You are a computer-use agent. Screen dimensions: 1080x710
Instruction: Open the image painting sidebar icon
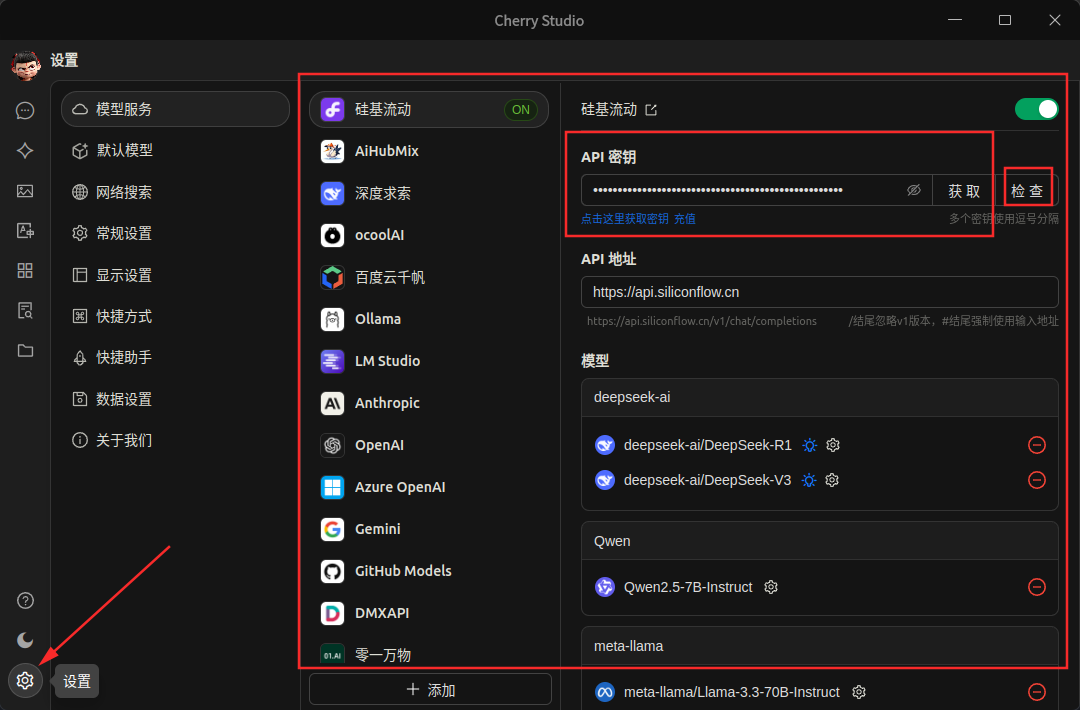[x=25, y=191]
